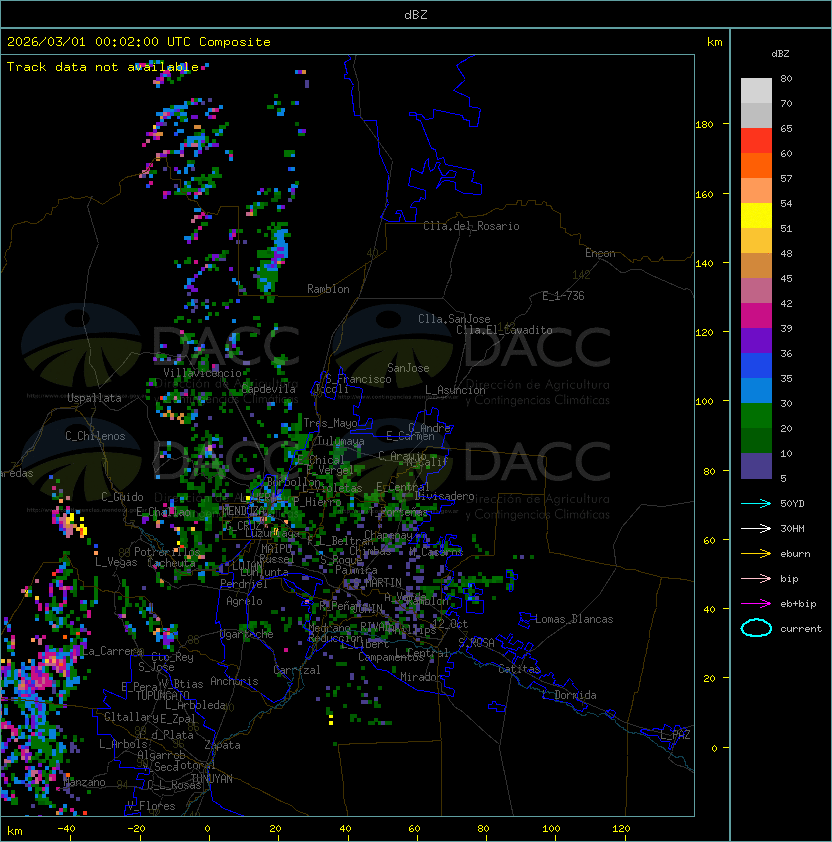Click the 'dBZ' heading above the color scale
The width and height of the screenshot is (832, 842).
pos(780,54)
